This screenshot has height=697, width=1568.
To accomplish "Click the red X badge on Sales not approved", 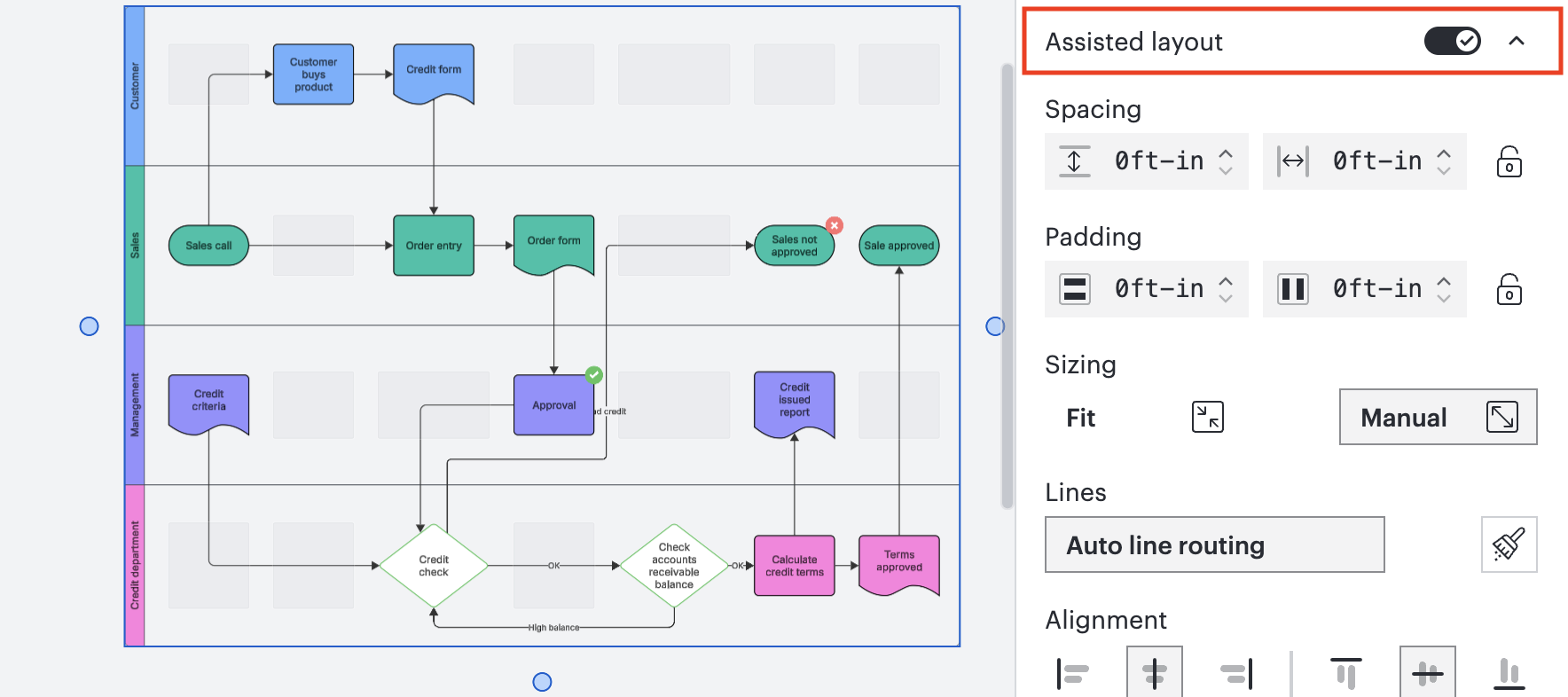I will [835, 225].
